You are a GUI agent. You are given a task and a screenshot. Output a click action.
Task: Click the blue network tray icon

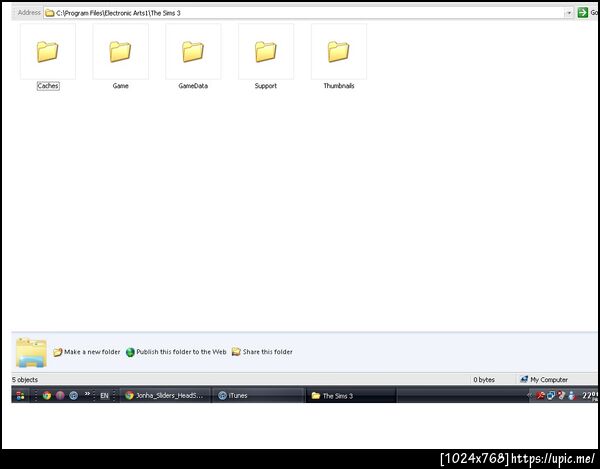[x=551, y=396]
